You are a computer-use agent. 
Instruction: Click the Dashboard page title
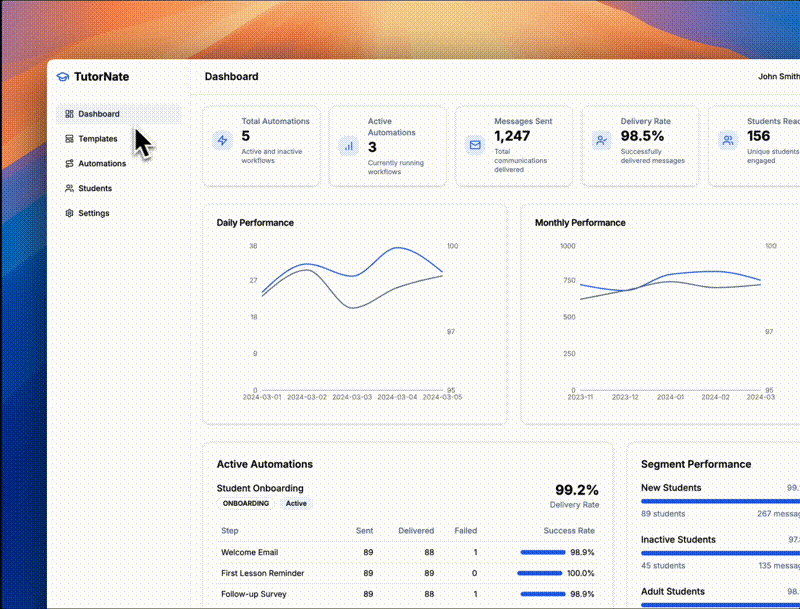(232, 77)
